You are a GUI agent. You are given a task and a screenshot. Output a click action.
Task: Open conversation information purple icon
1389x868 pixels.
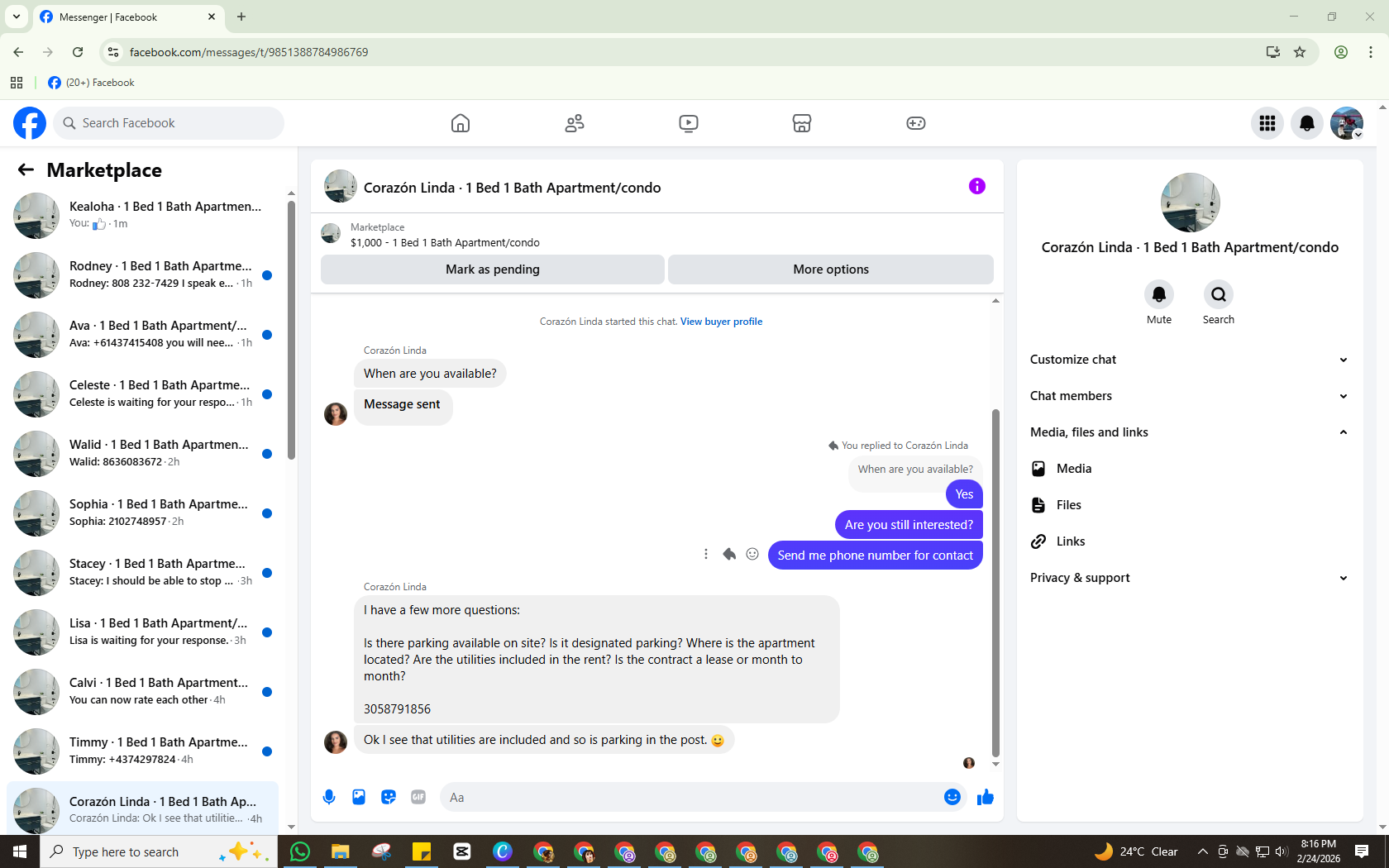[977, 186]
